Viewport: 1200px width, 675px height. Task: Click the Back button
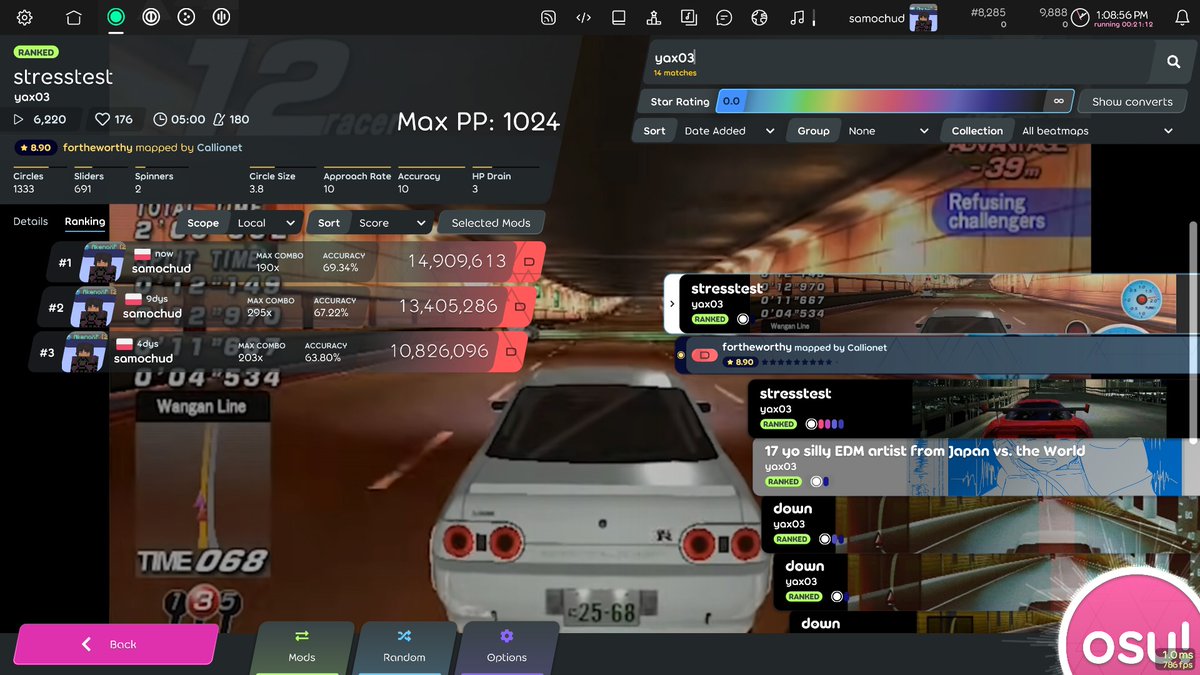(115, 644)
